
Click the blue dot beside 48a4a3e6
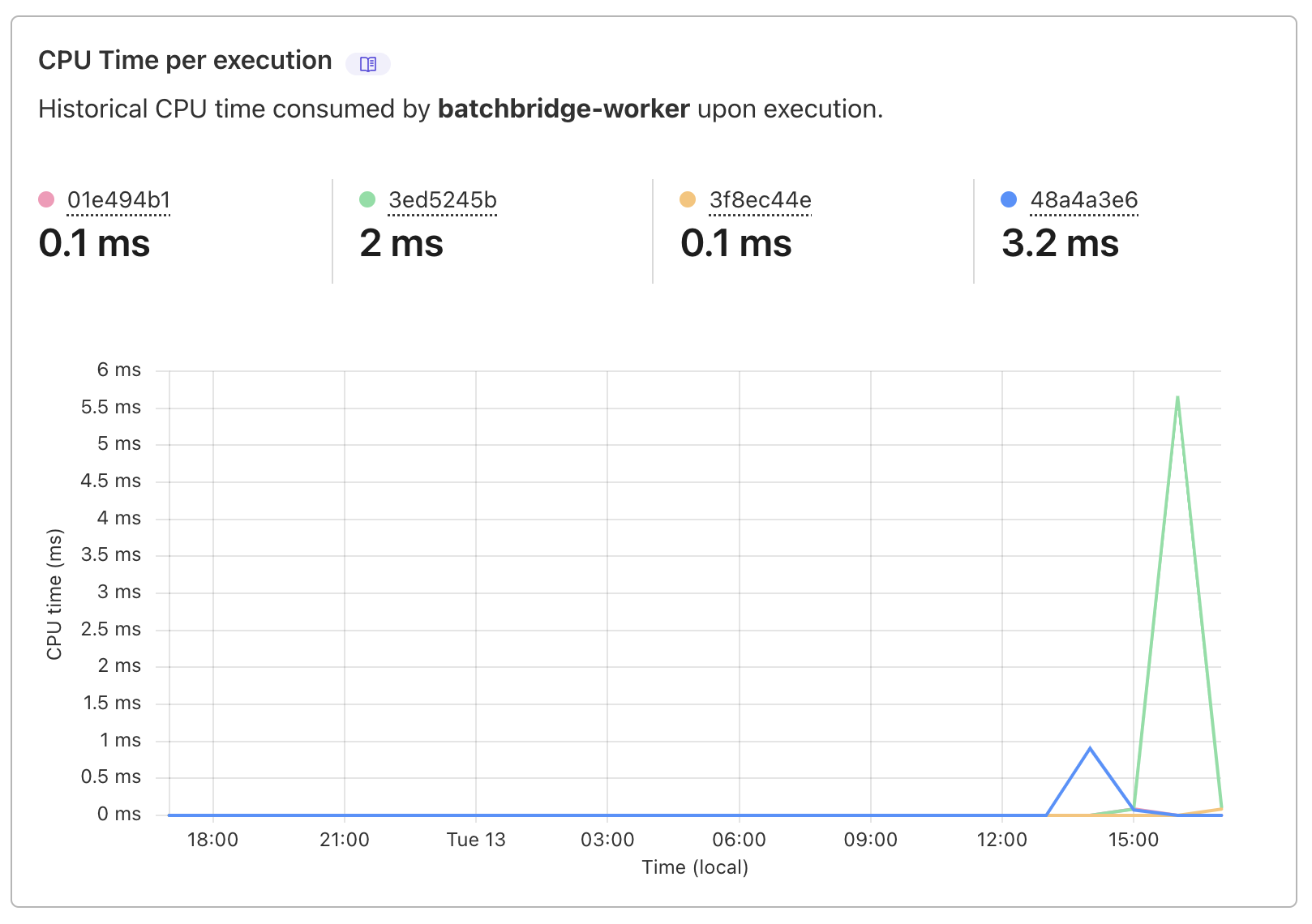click(x=1008, y=199)
